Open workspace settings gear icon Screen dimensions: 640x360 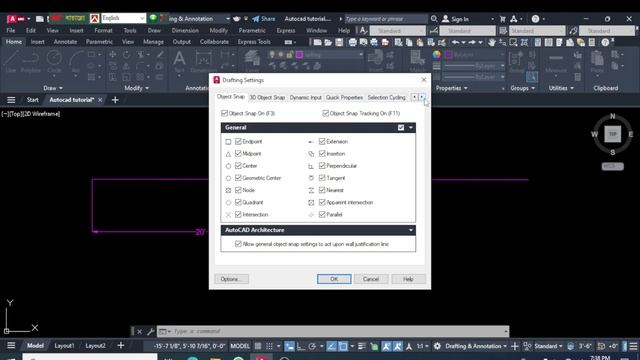(x=437, y=346)
